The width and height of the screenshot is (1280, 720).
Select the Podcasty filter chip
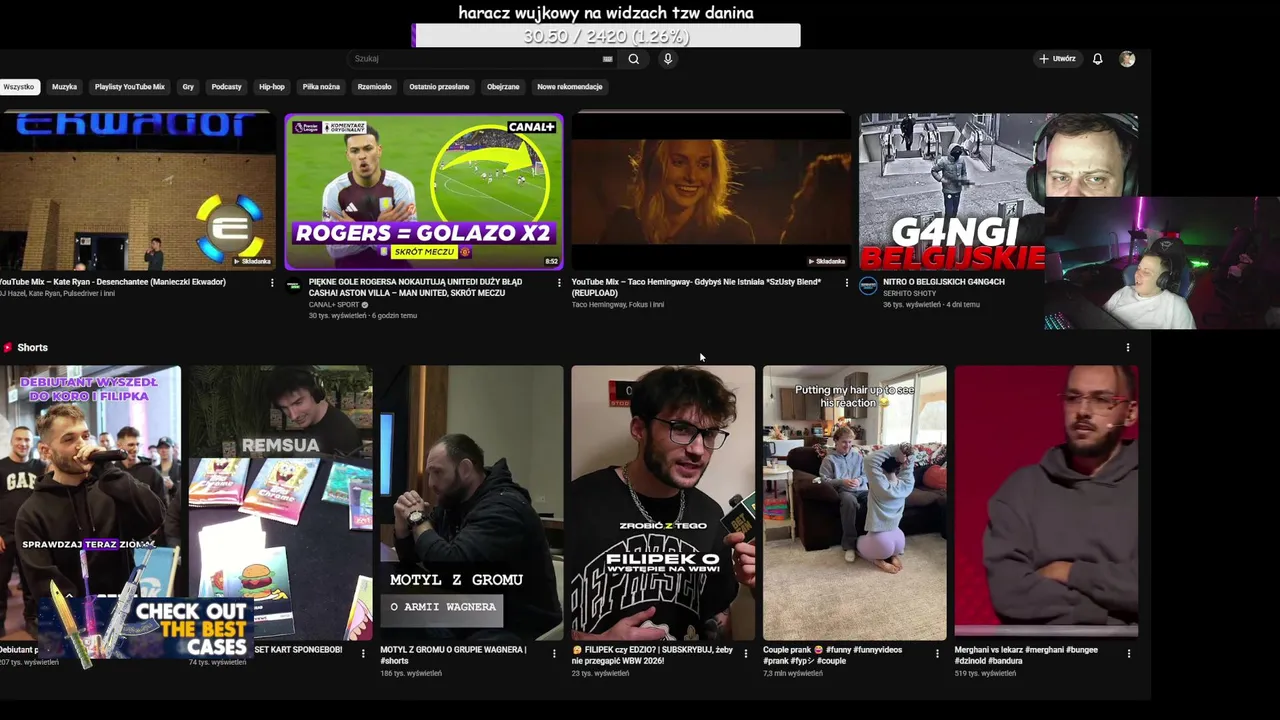[x=226, y=87]
